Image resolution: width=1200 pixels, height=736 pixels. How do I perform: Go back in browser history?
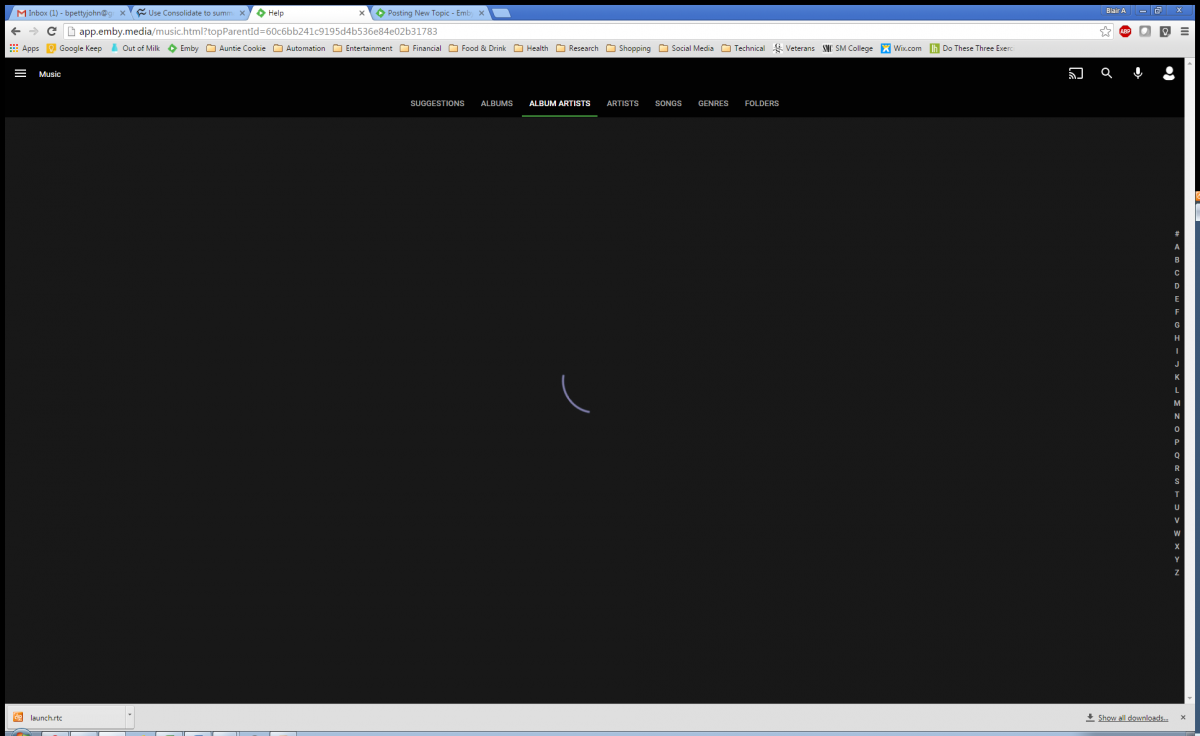click(x=15, y=31)
